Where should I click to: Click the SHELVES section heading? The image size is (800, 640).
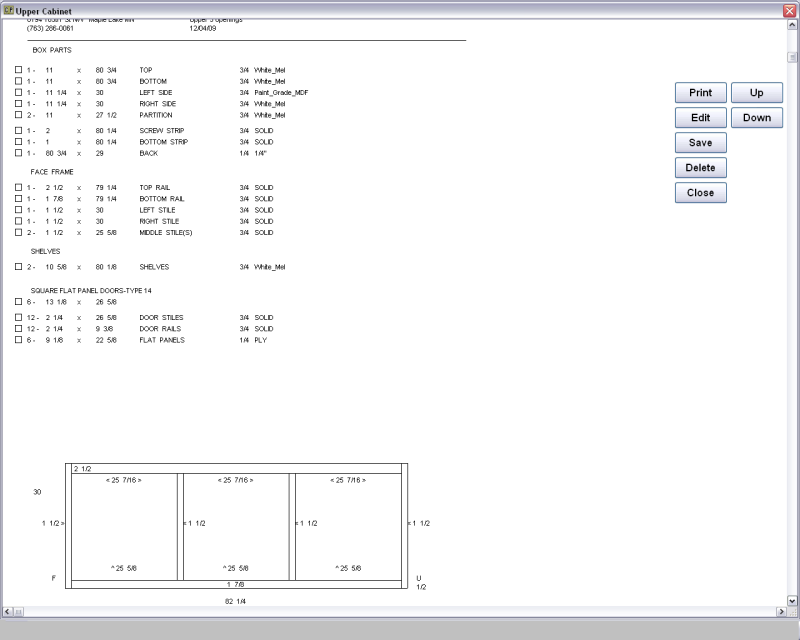pyautogui.click(x=45, y=251)
